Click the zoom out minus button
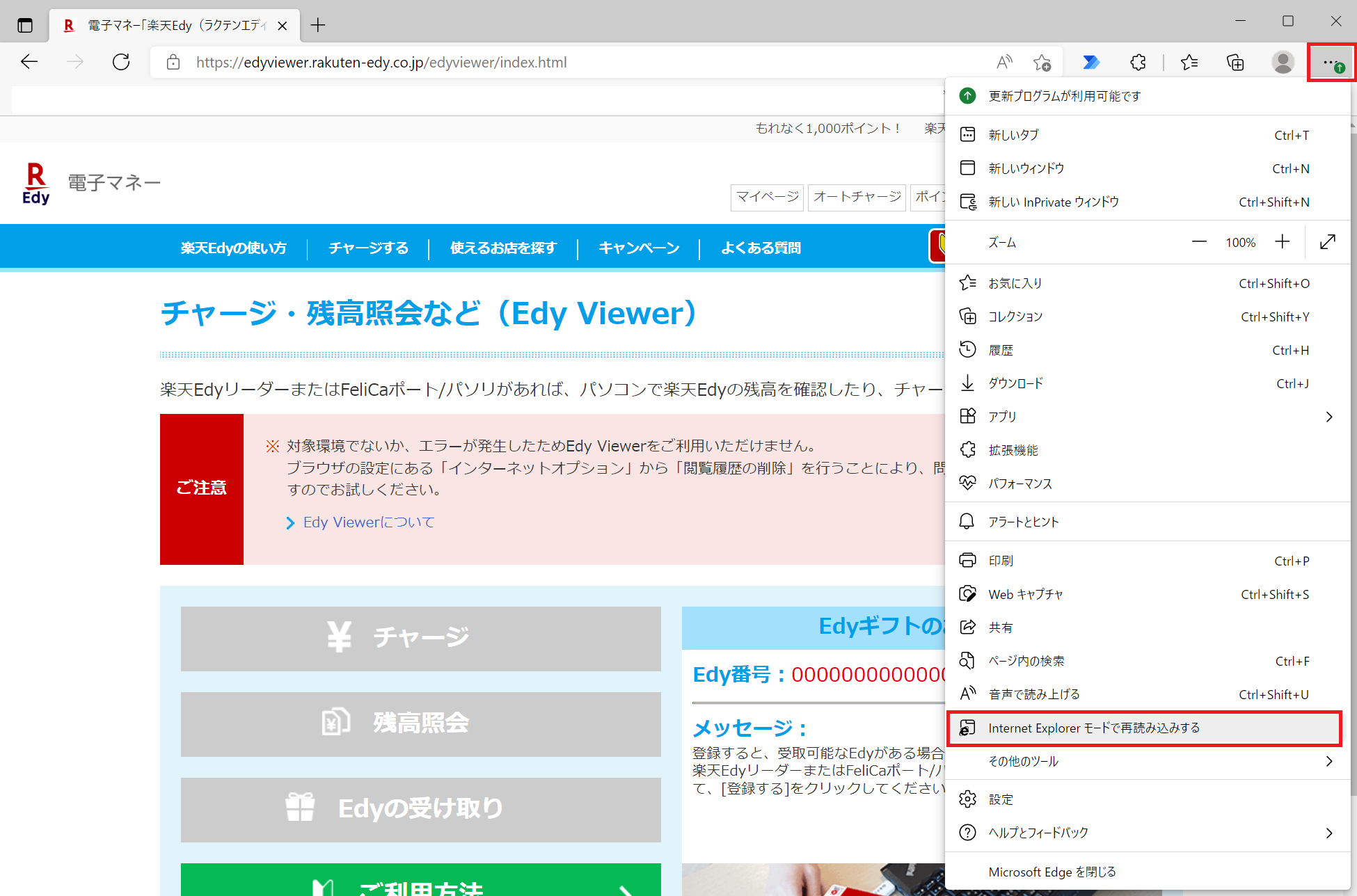Viewport: 1357px width, 896px height. coord(1199,242)
